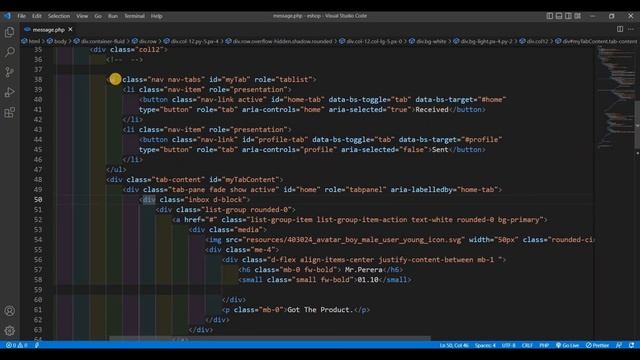This screenshot has width=640, height=360.
Task: Open notifications bell in status bar
Action: [631, 345]
